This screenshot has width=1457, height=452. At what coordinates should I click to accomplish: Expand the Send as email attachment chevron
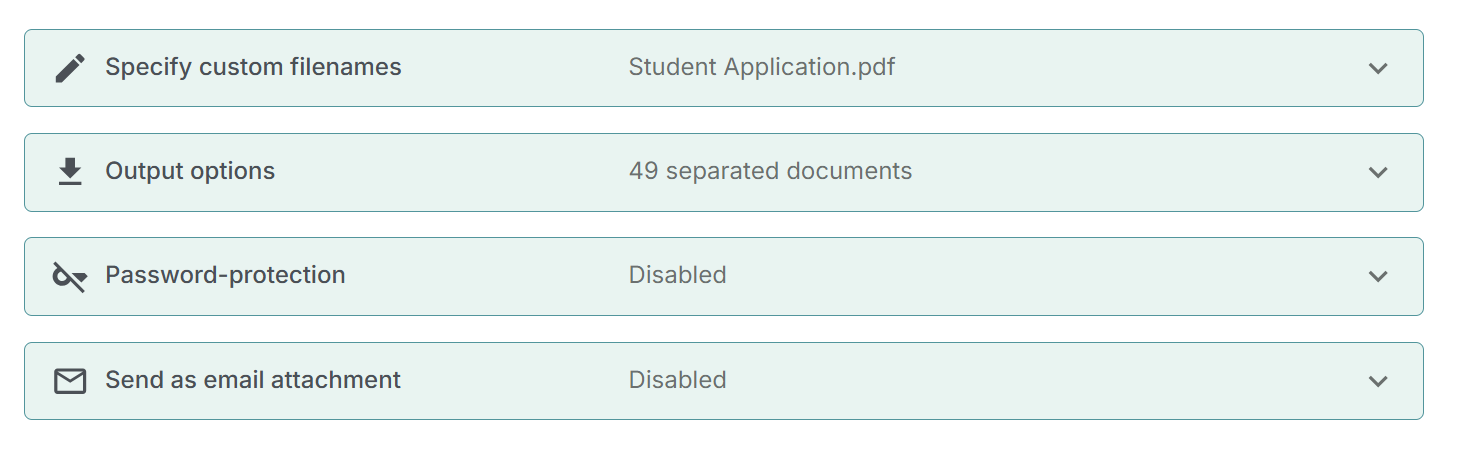click(x=1378, y=381)
